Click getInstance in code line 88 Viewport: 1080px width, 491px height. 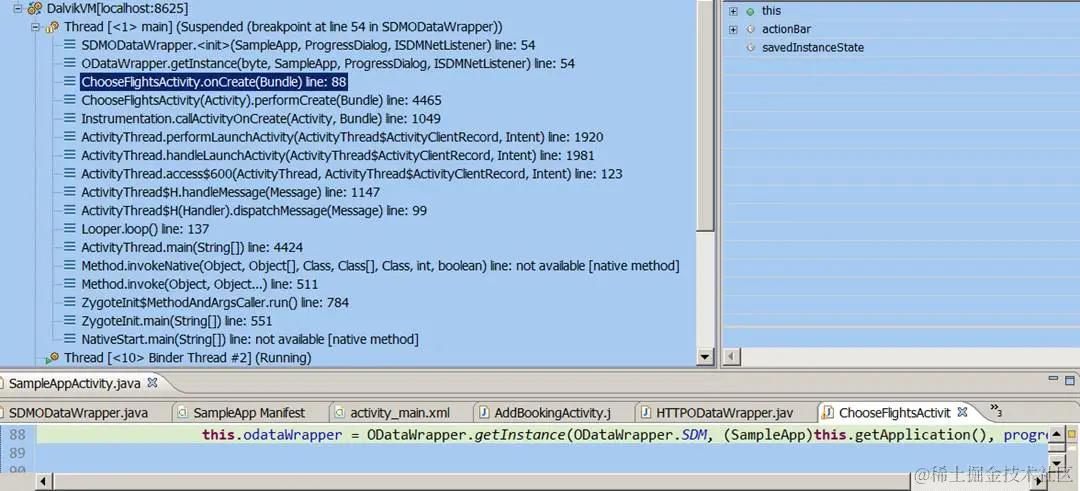pyautogui.click(x=520, y=435)
